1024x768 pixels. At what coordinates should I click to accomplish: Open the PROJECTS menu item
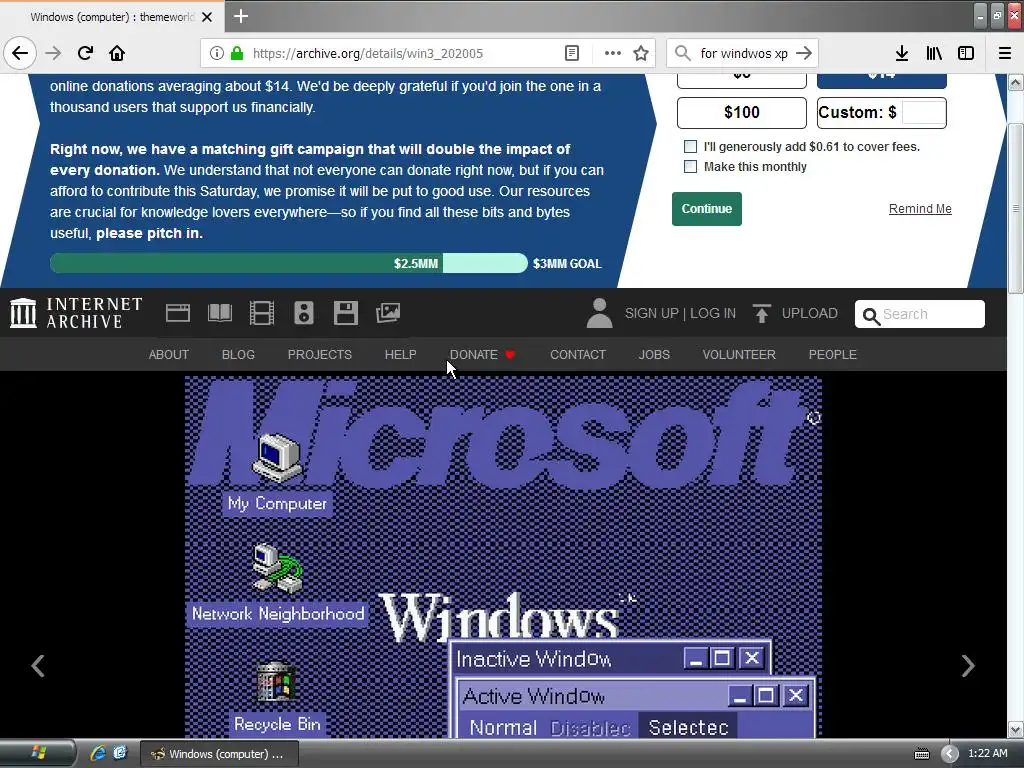click(320, 355)
